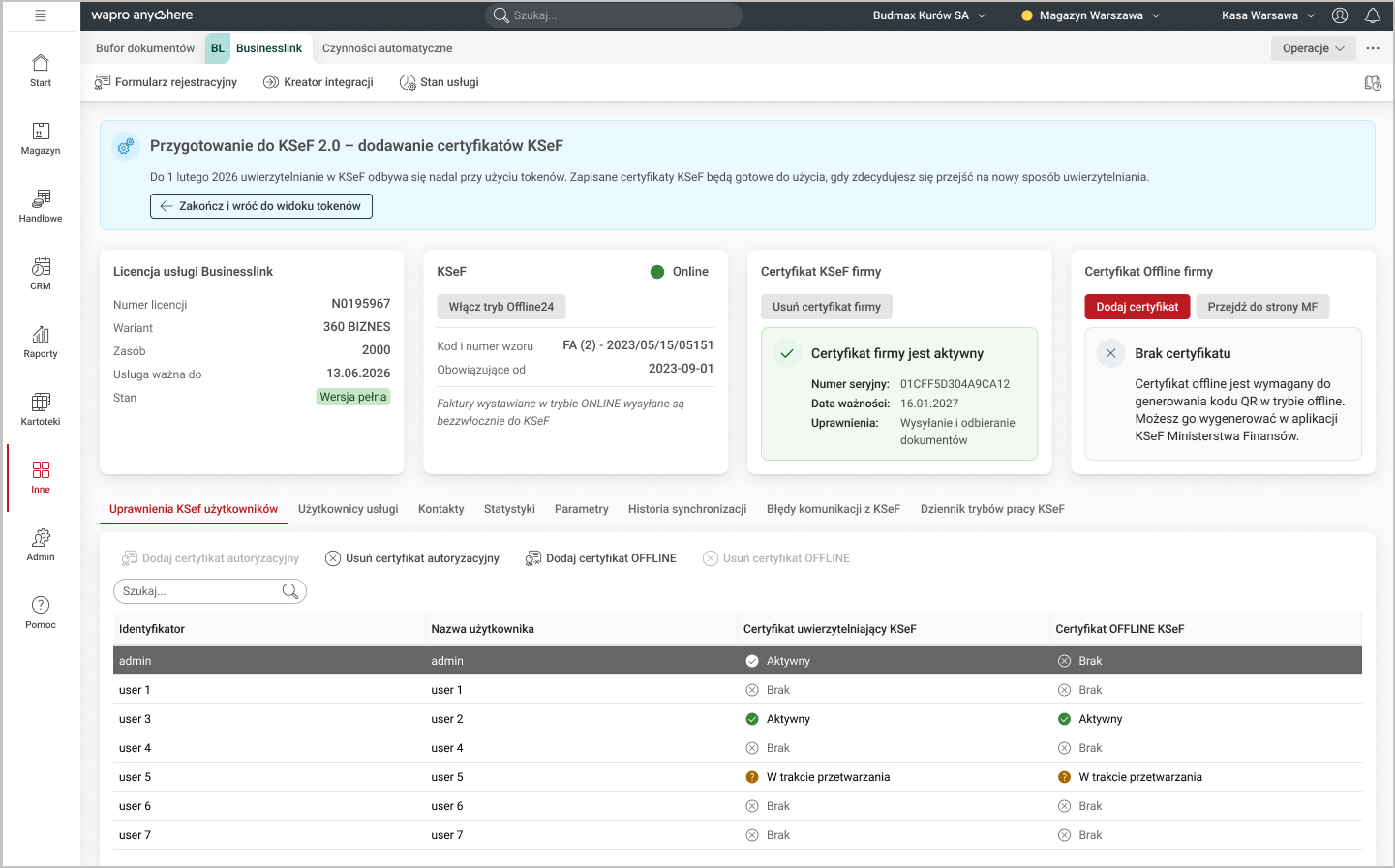This screenshot has width=1395, height=868.
Task: Open the Magazyn module in sidebar
Action: (41, 138)
